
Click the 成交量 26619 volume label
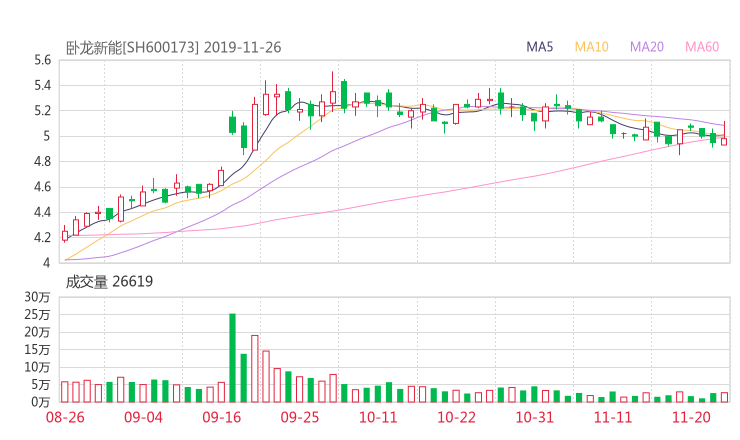[109, 282]
